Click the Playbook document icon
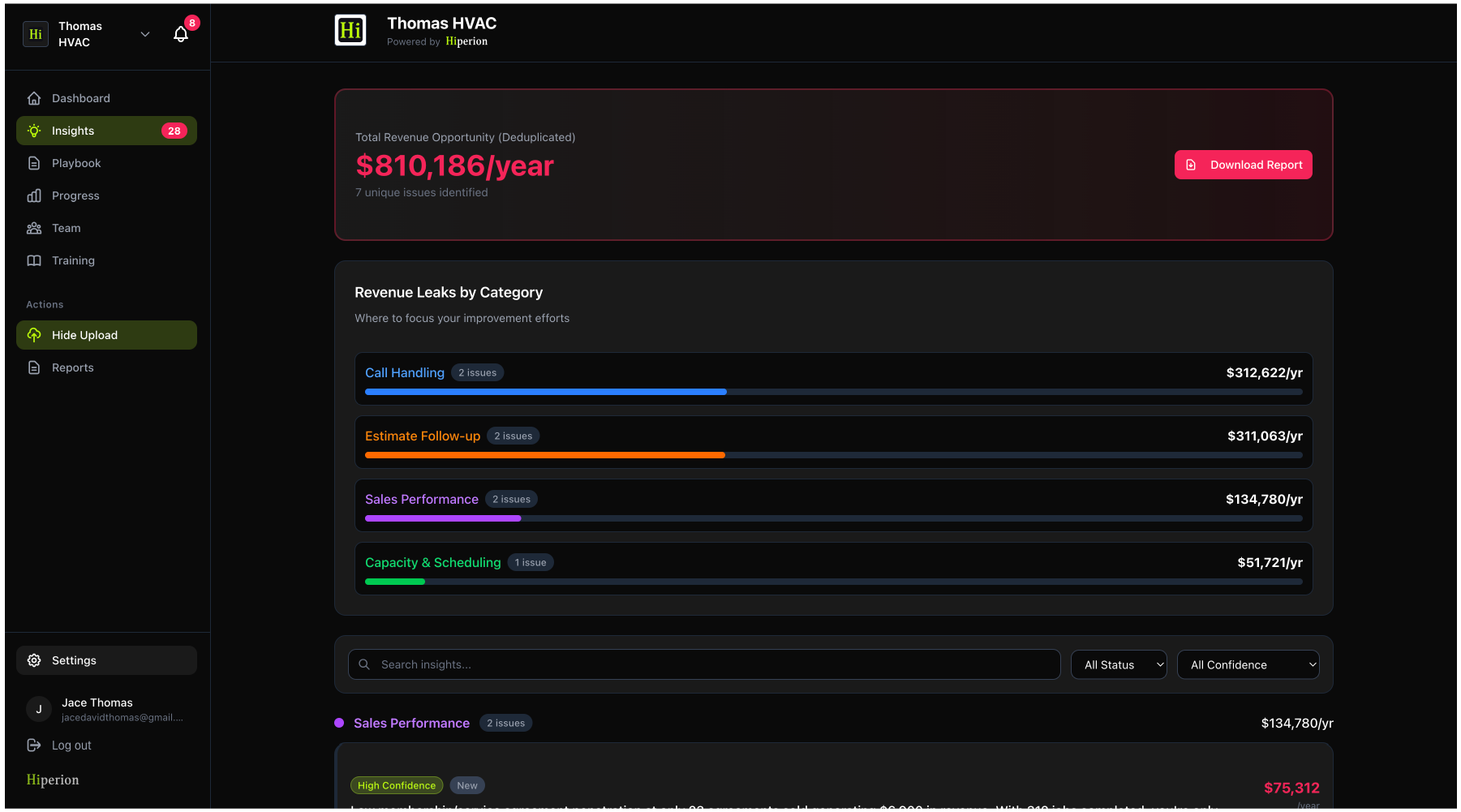 point(34,163)
